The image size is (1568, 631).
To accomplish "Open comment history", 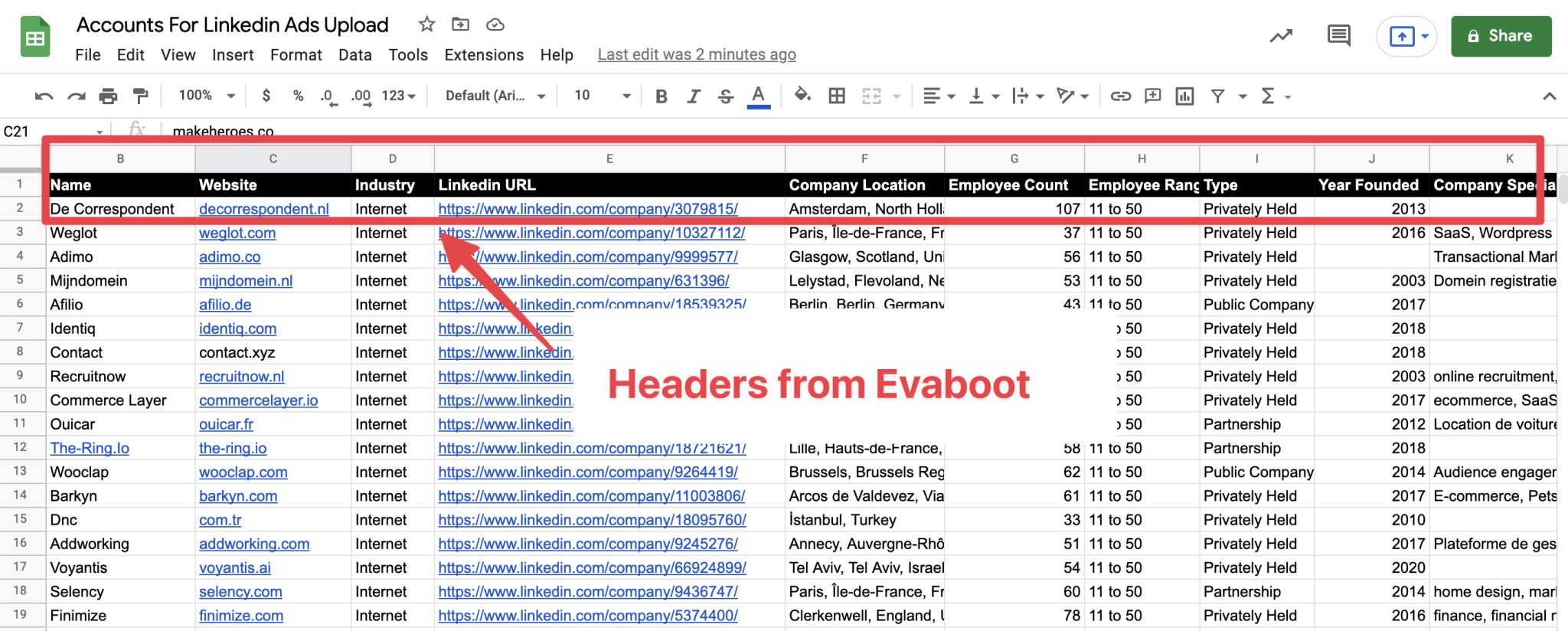I will pyautogui.click(x=1338, y=36).
